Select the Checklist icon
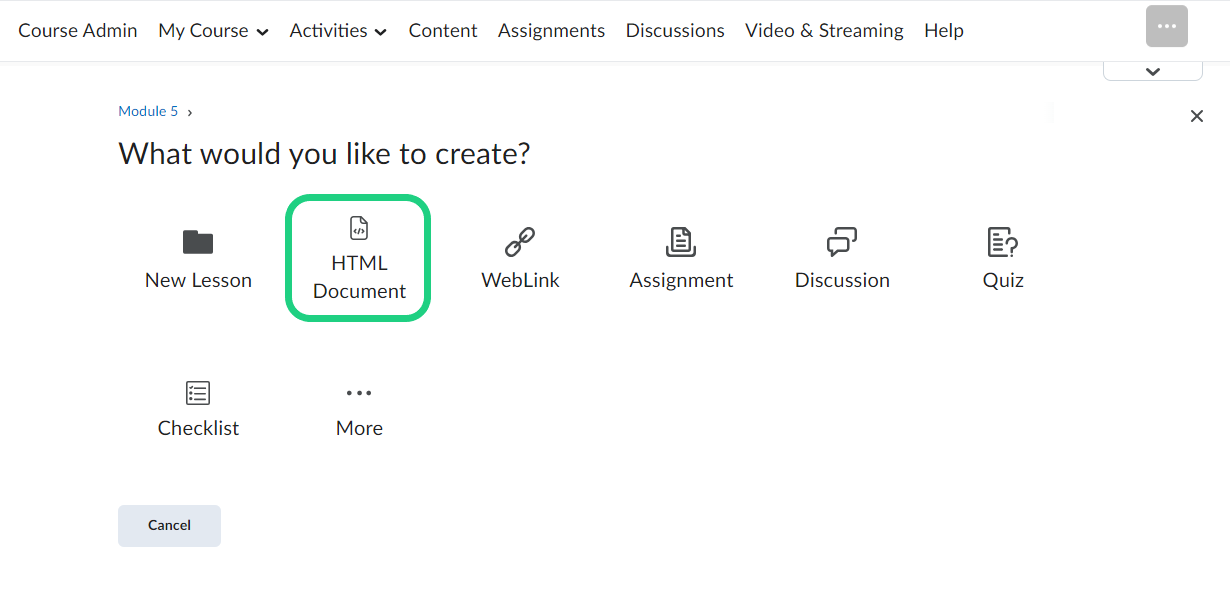1230x609 pixels. (x=198, y=393)
